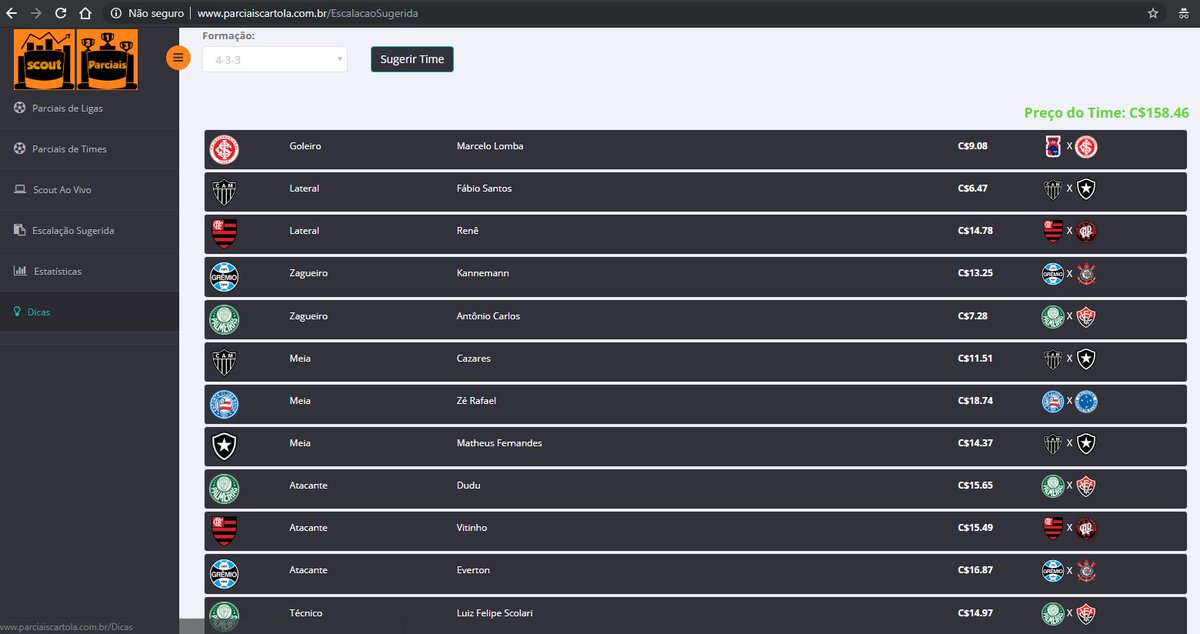
Task: Click Grêmio crest in Everton row
Action: tap(224, 573)
